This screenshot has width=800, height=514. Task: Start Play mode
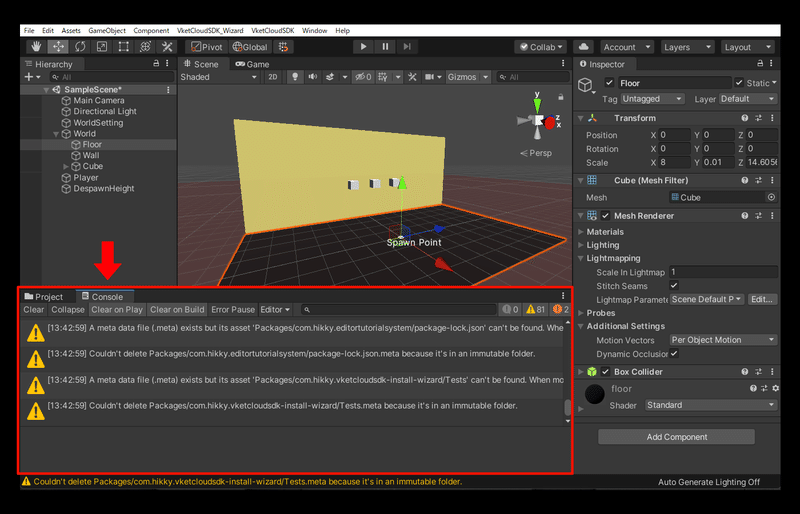363,47
